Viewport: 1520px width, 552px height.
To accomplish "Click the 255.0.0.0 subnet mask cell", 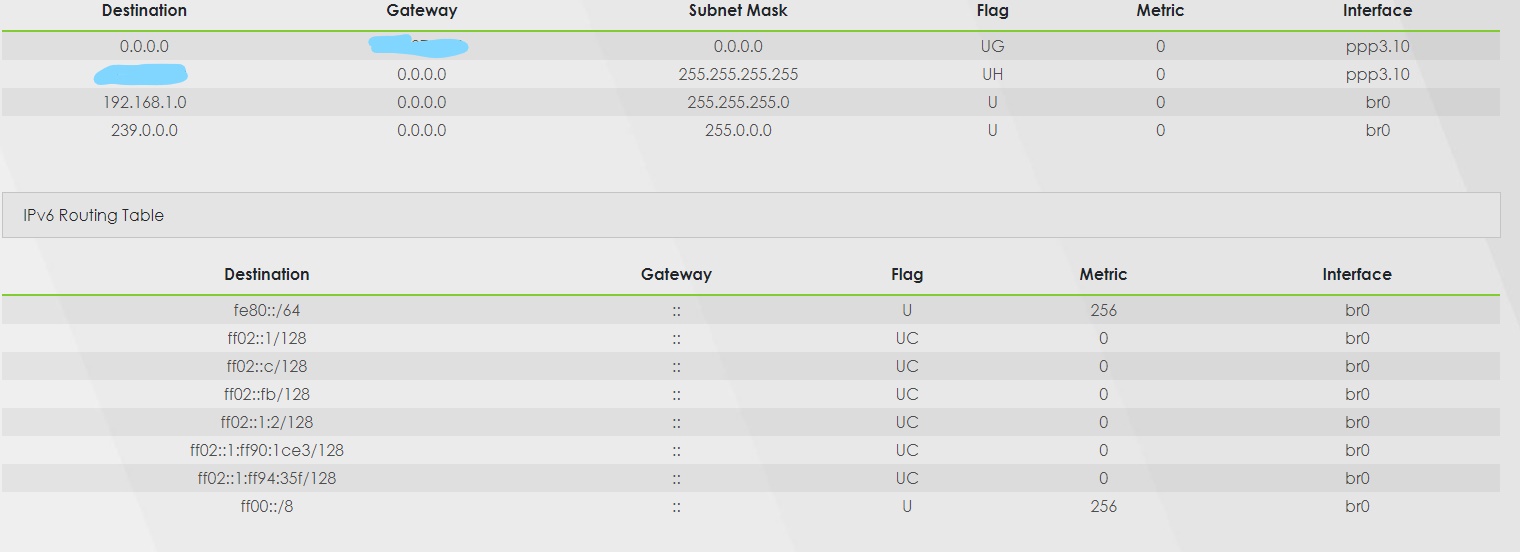I will 738,130.
